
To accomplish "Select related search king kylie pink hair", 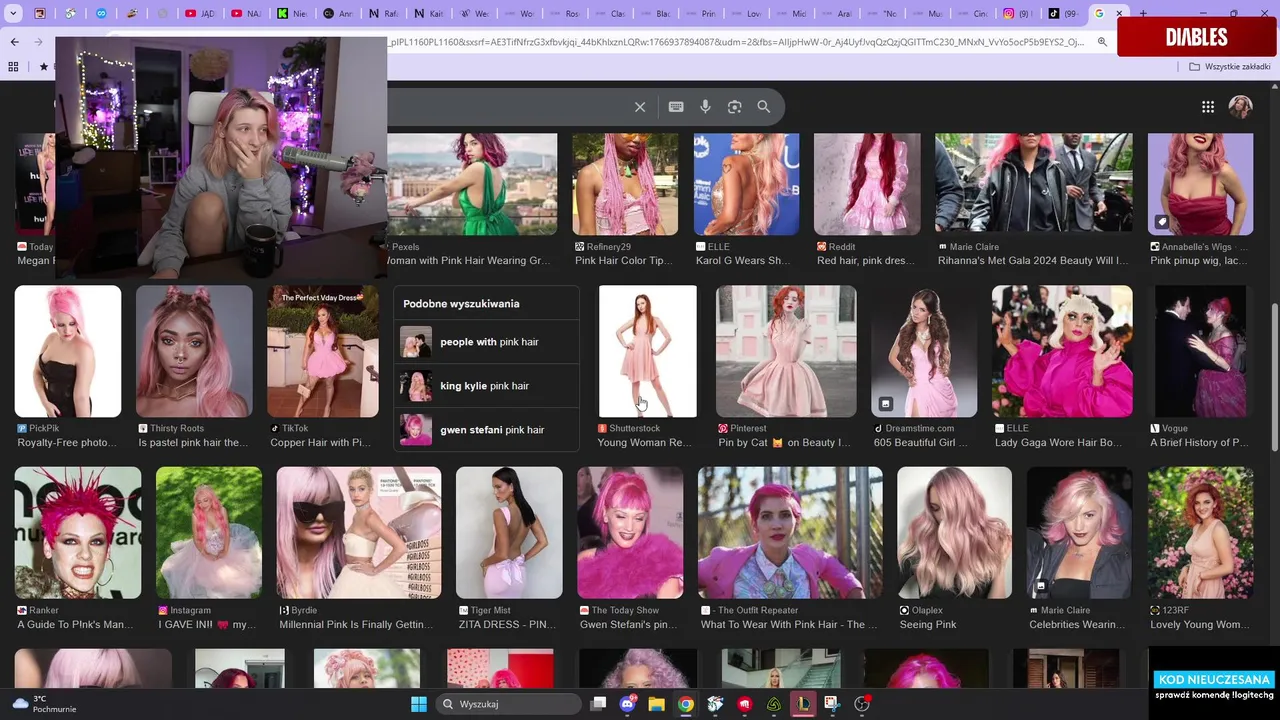I will pos(487,386).
